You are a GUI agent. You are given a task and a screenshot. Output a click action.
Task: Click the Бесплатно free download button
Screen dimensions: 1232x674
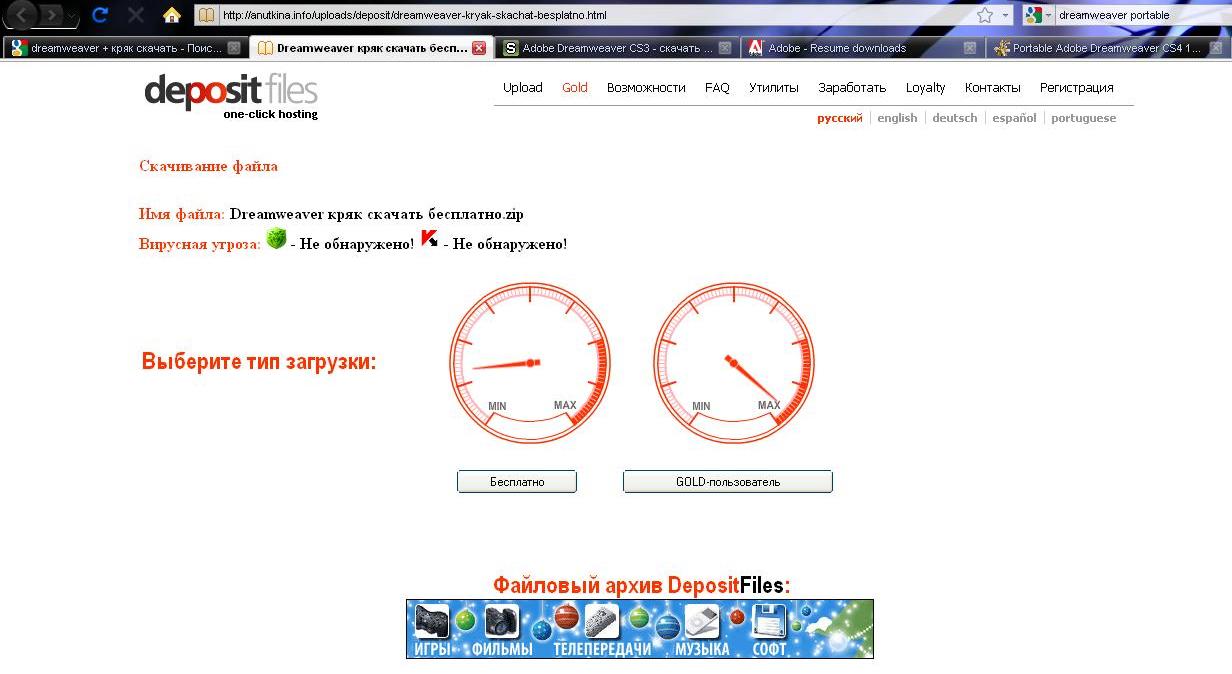click(x=517, y=482)
